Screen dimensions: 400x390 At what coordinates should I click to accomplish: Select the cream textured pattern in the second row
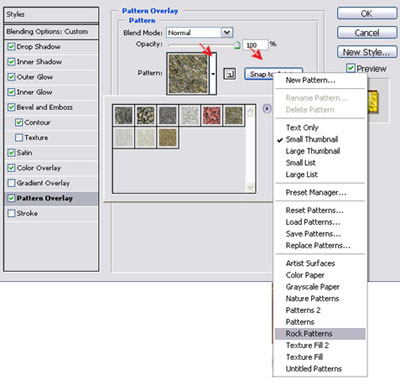tap(146, 137)
